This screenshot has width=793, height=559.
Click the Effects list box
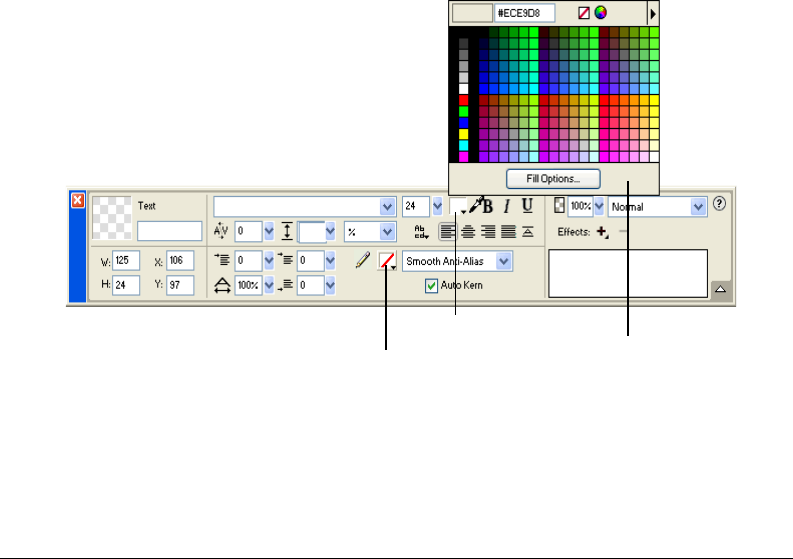pyautogui.click(x=628, y=273)
